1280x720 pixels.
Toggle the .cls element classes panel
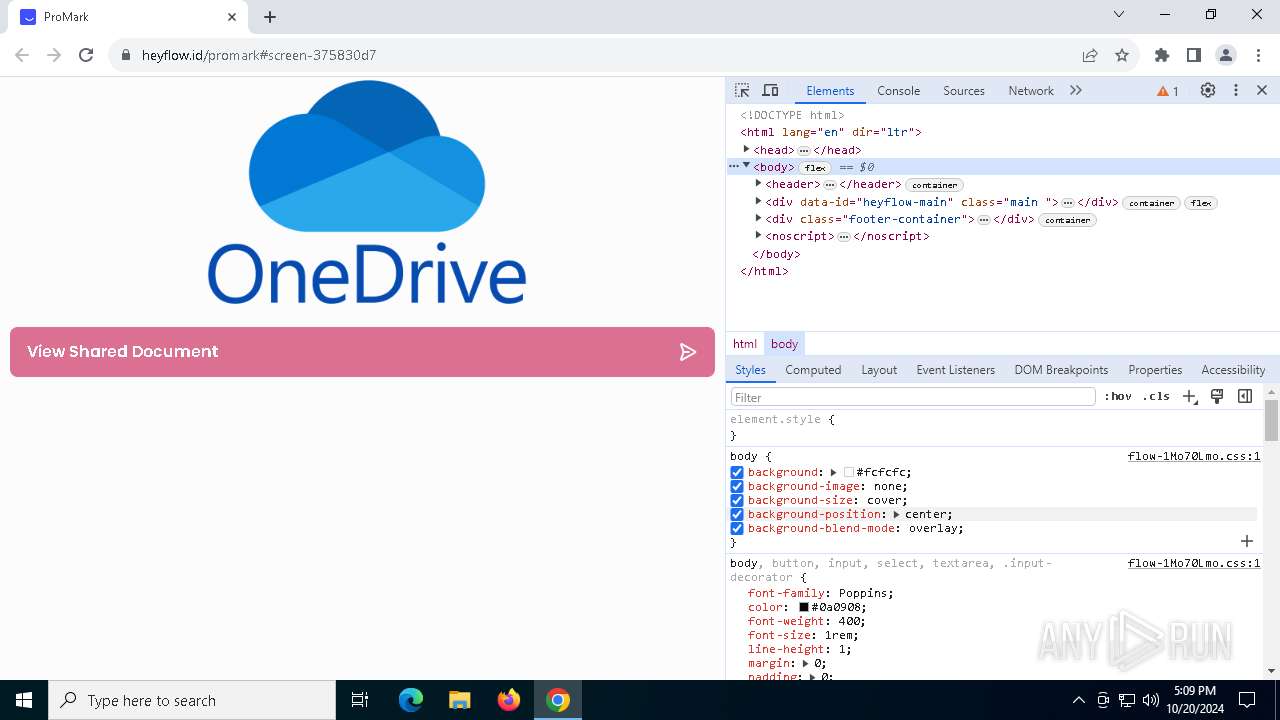tap(1156, 396)
